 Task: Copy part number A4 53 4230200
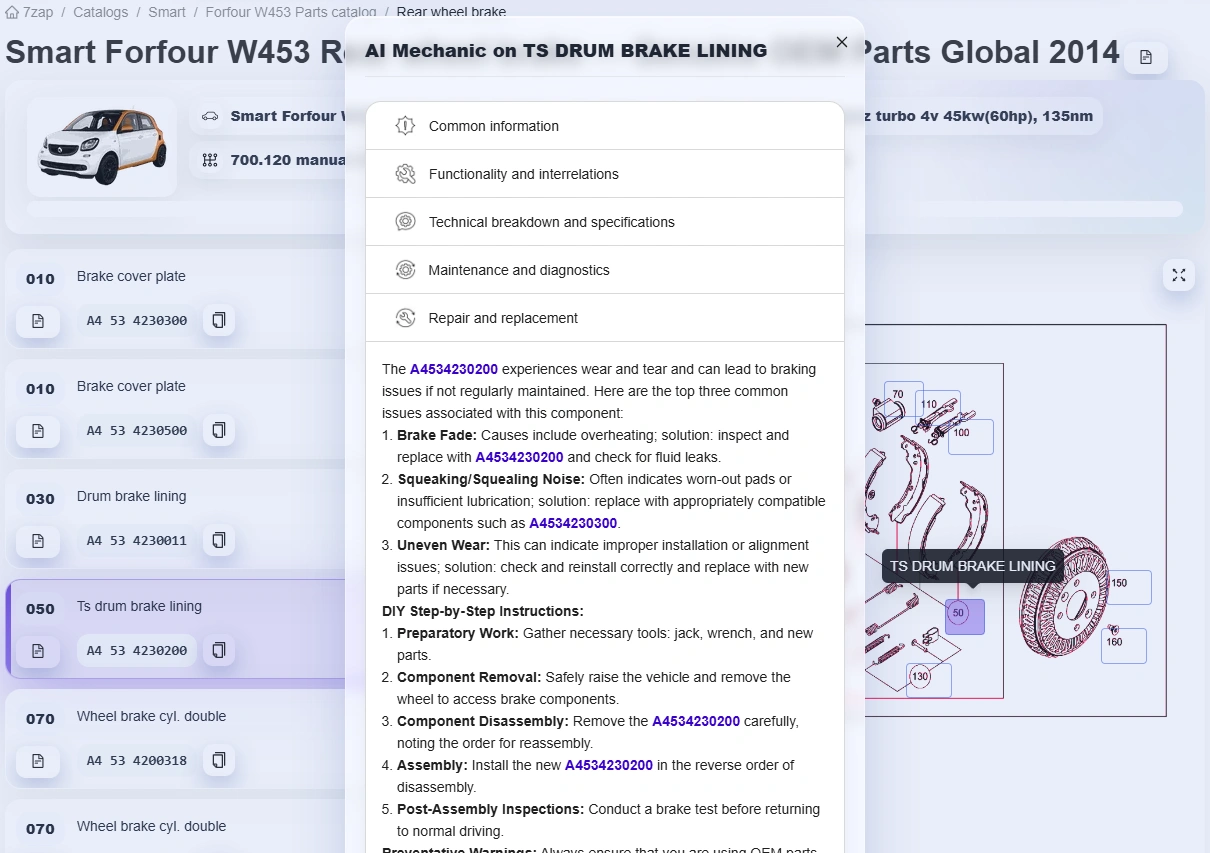click(219, 651)
